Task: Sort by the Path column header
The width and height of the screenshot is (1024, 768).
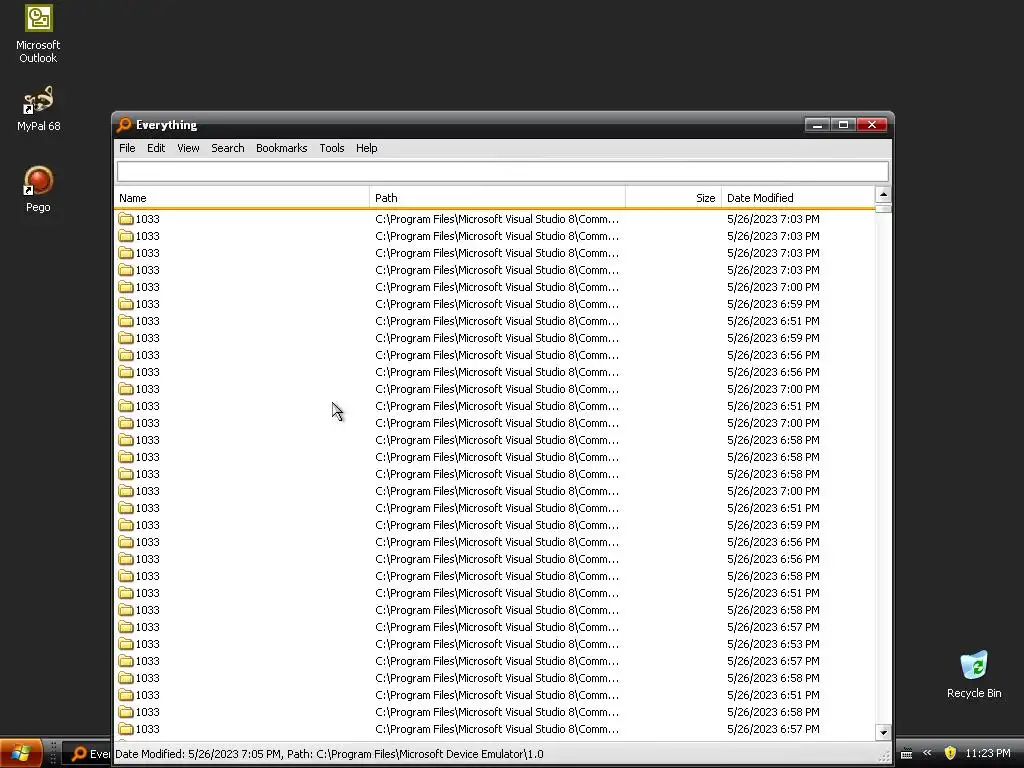Action: pyautogui.click(x=497, y=198)
